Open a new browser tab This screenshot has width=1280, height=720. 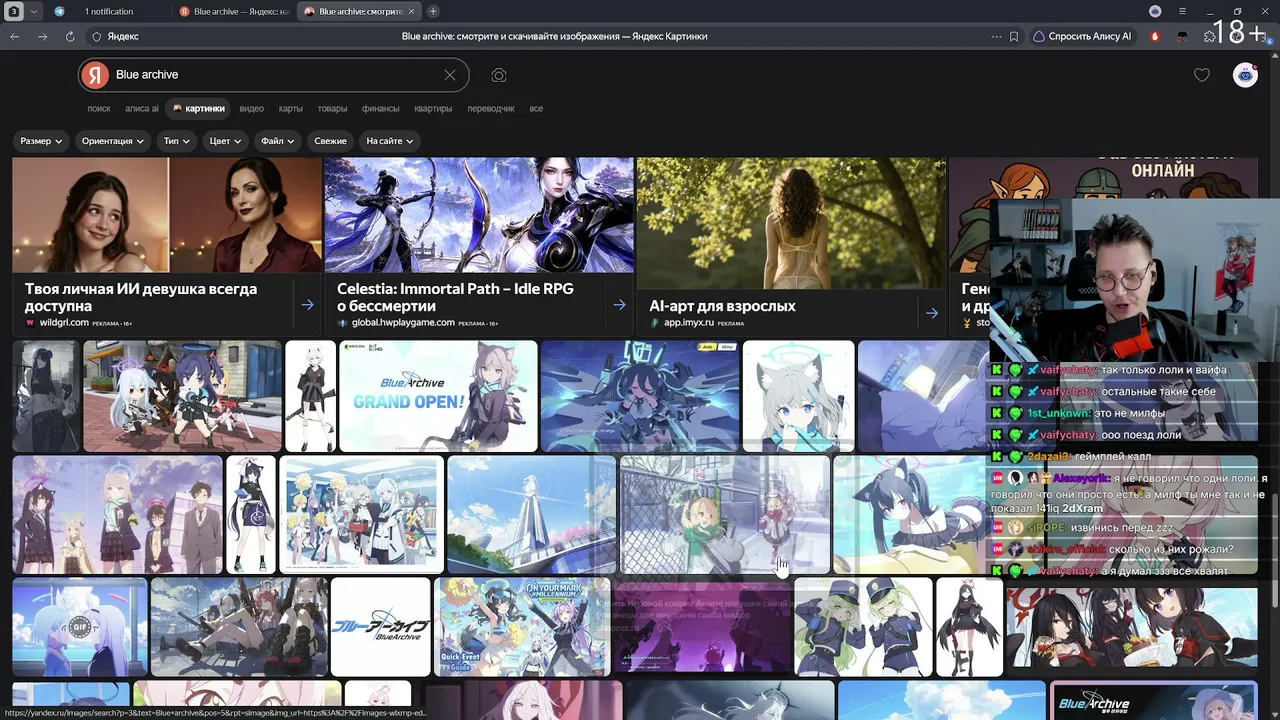[x=433, y=12]
